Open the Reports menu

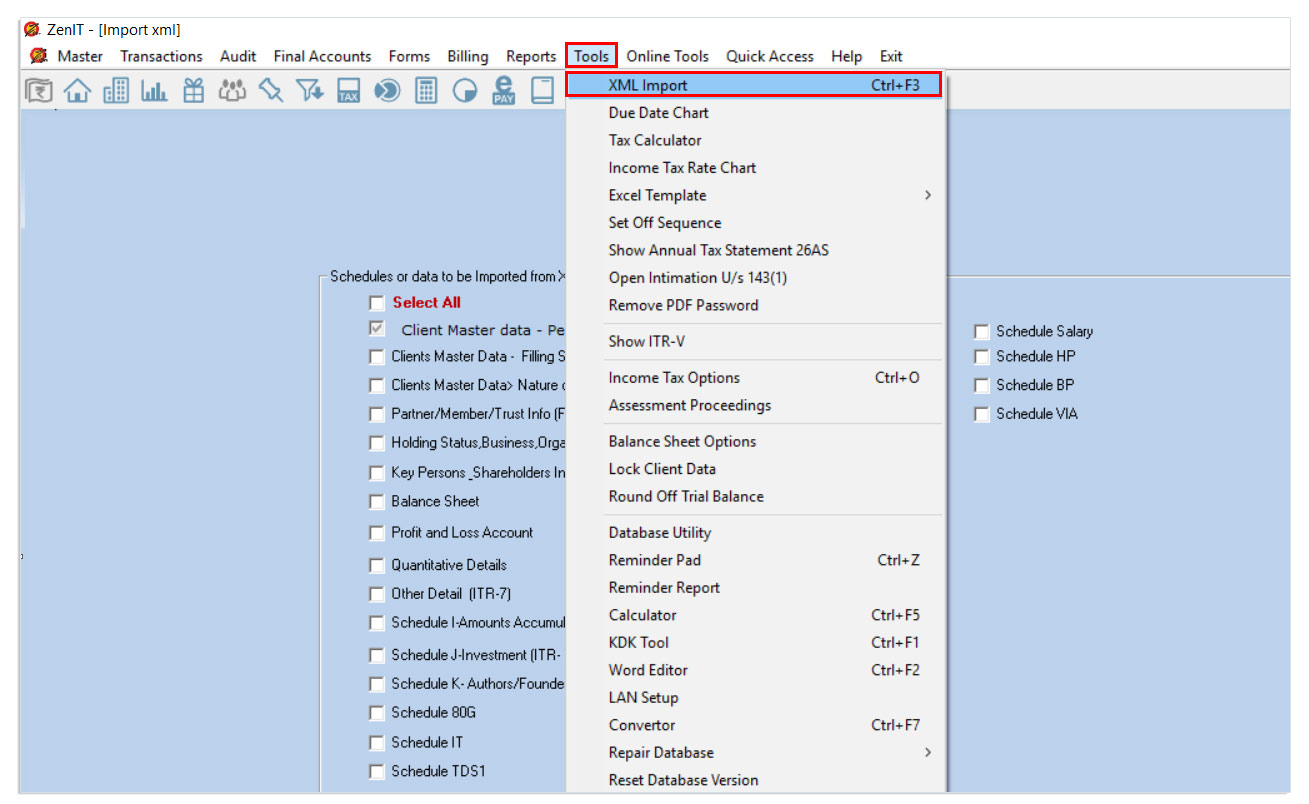point(531,56)
